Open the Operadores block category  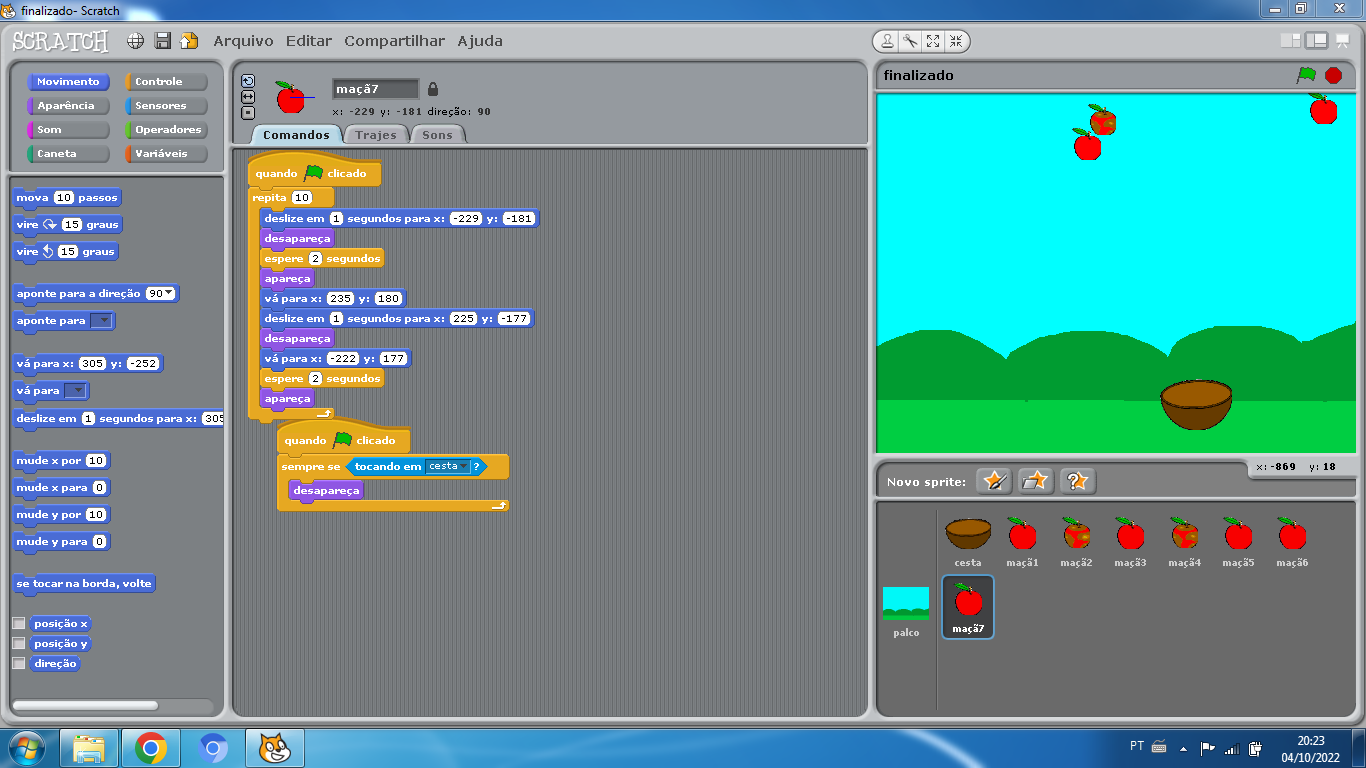point(166,130)
